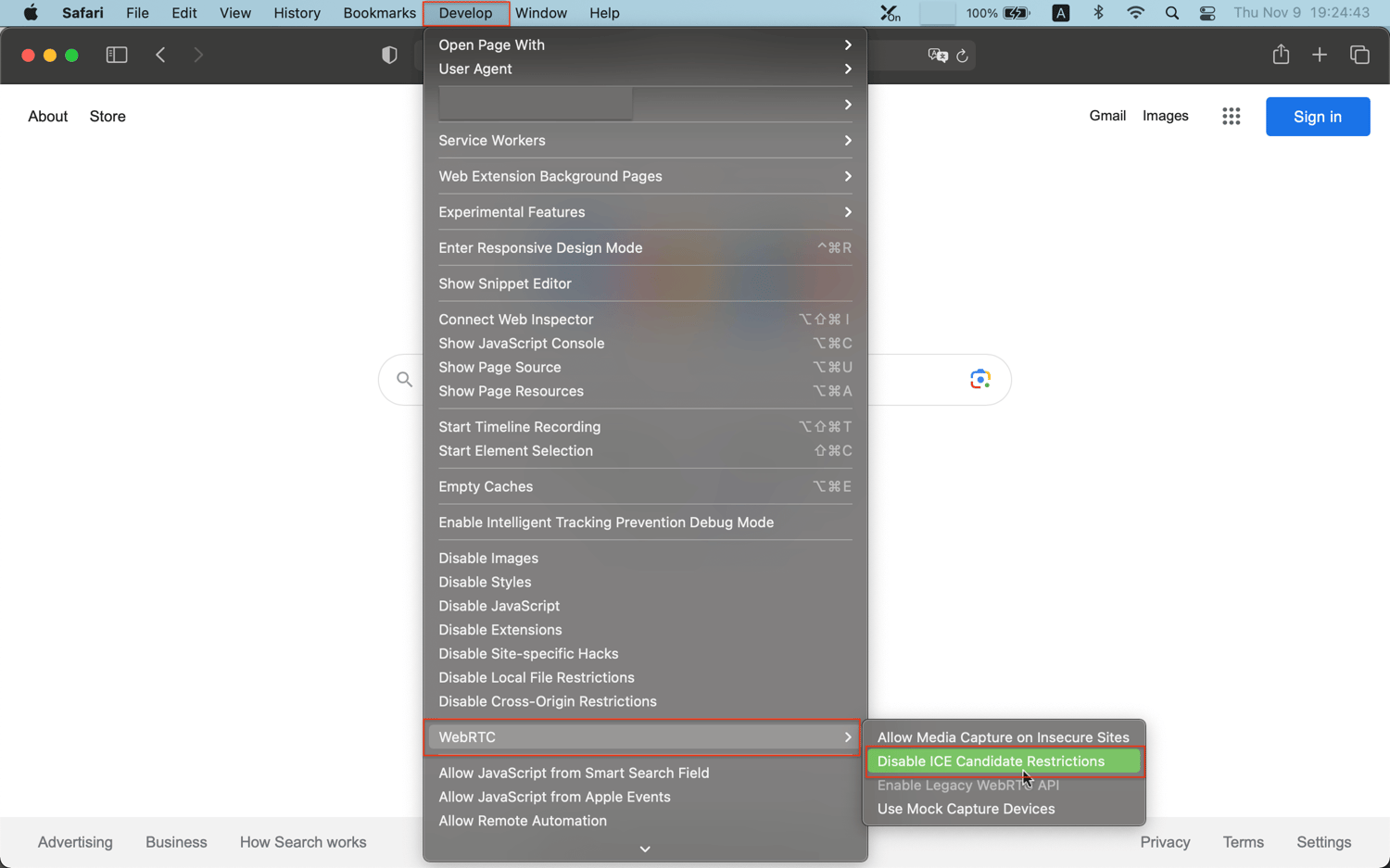Open a new tab with plus icon
The height and width of the screenshot is (868, 1390).
coord(1320,56)
